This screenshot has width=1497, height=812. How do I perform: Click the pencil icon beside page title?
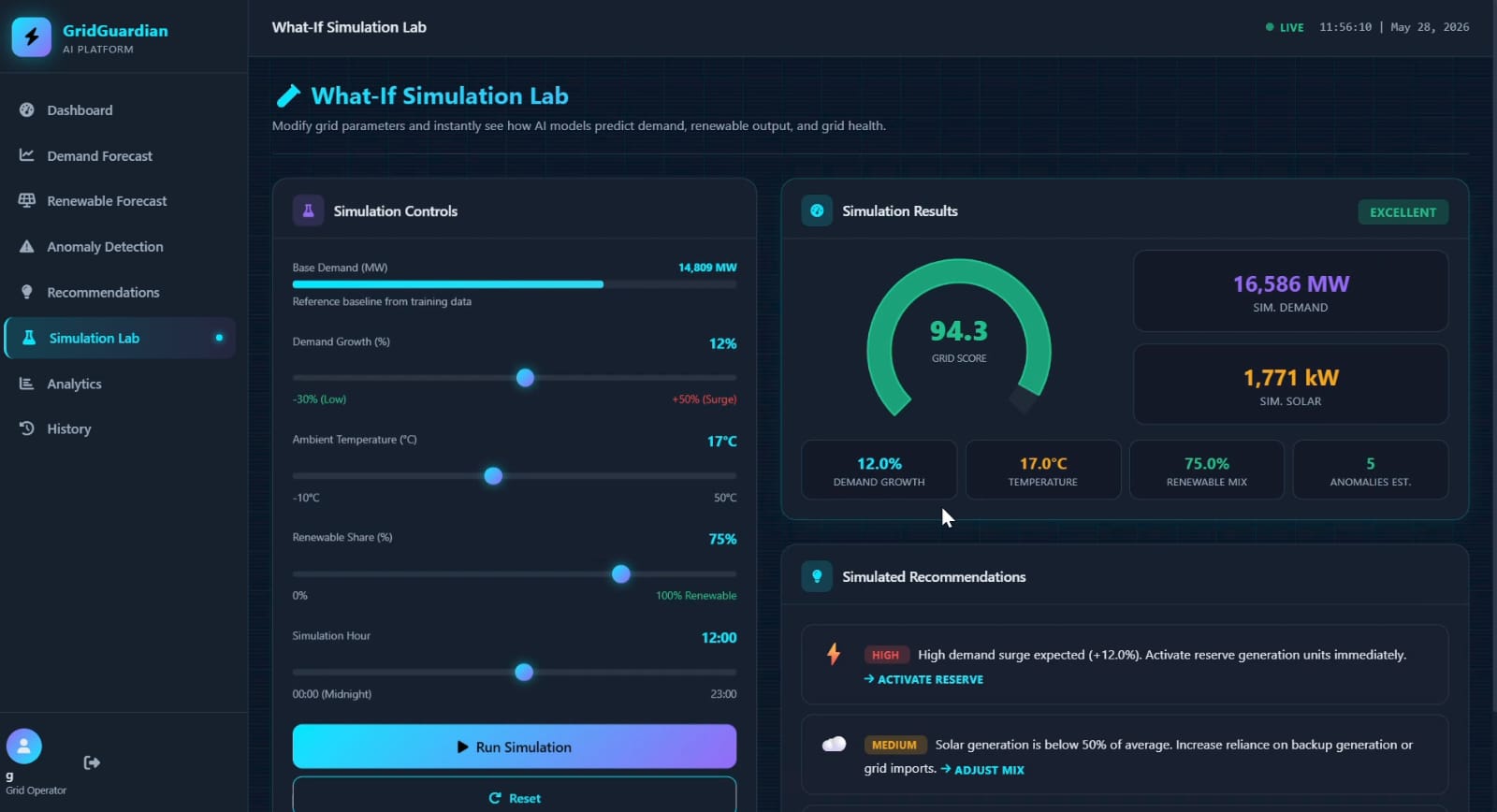(x=288, y=95)
